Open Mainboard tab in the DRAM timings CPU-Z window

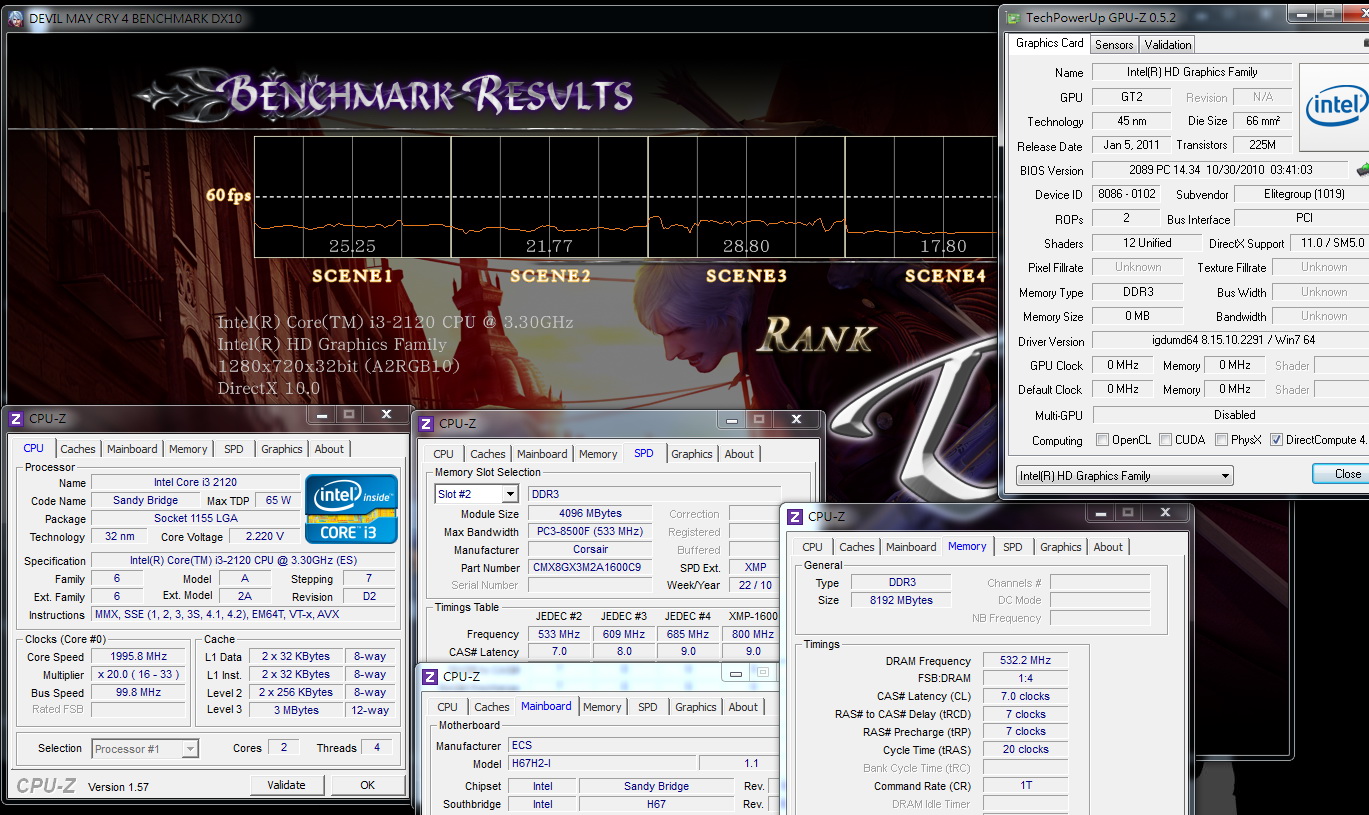tap(911, 547)
